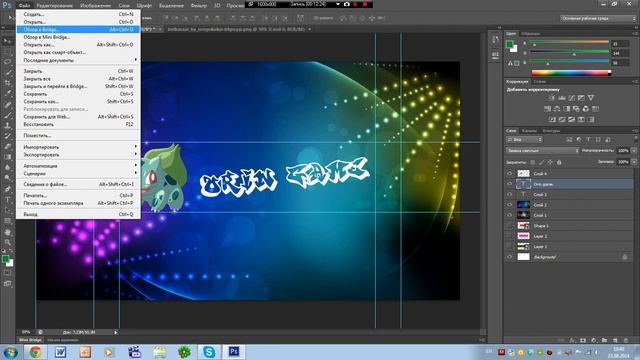This screenshot has height=360, width=640.
Task: Add a Levels adjustment
Action: pyautogui.click(x=562, y=98)
